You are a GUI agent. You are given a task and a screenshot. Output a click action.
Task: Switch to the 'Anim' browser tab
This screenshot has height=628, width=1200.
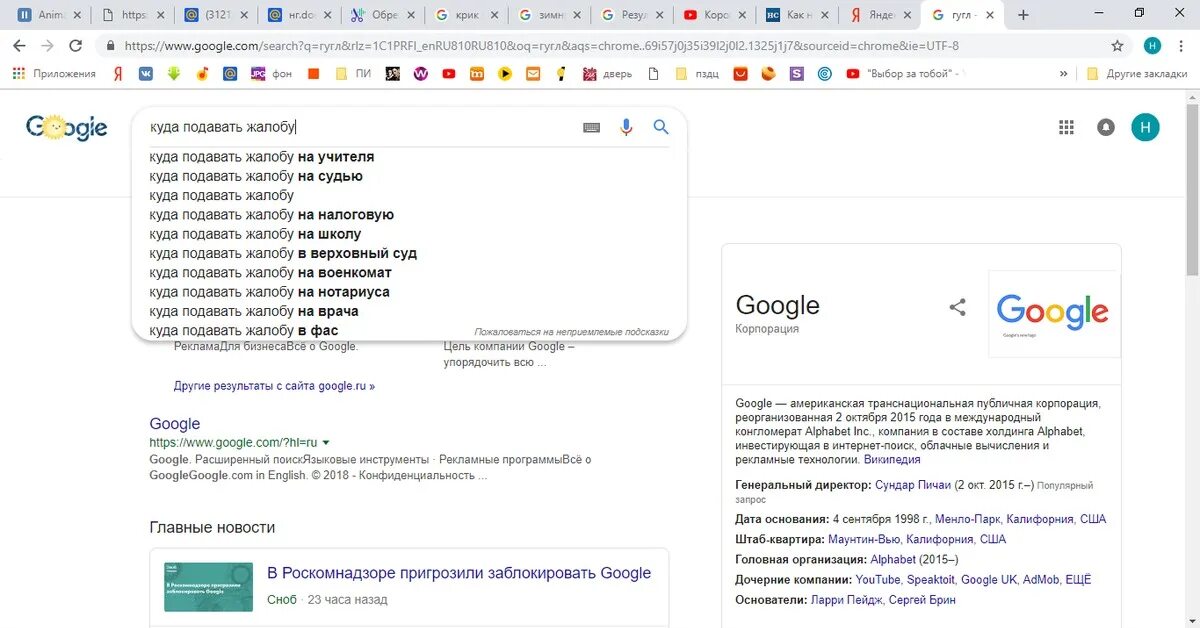click(x=48, y=15)
